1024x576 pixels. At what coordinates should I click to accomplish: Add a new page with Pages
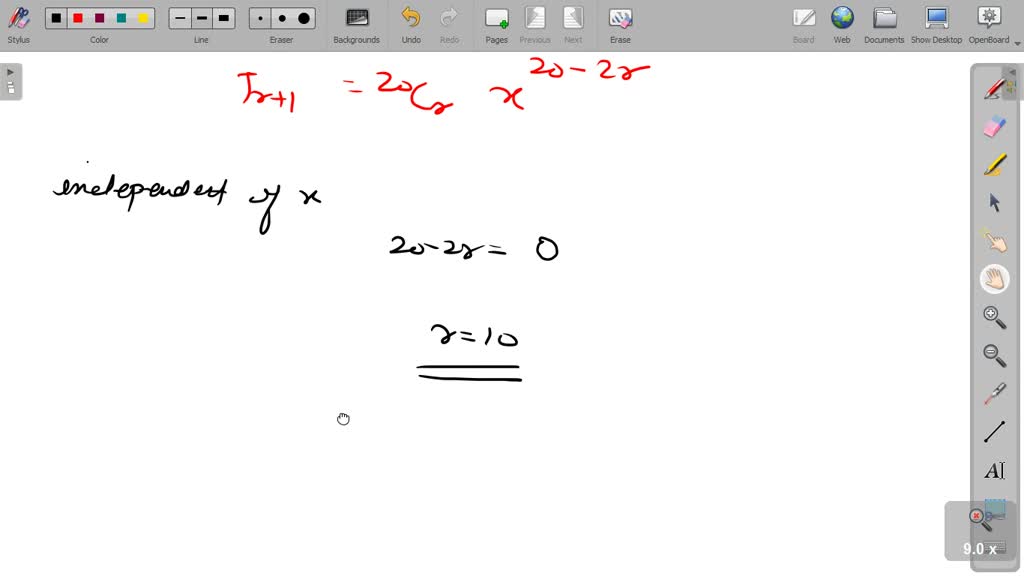(x=496, y=25)
